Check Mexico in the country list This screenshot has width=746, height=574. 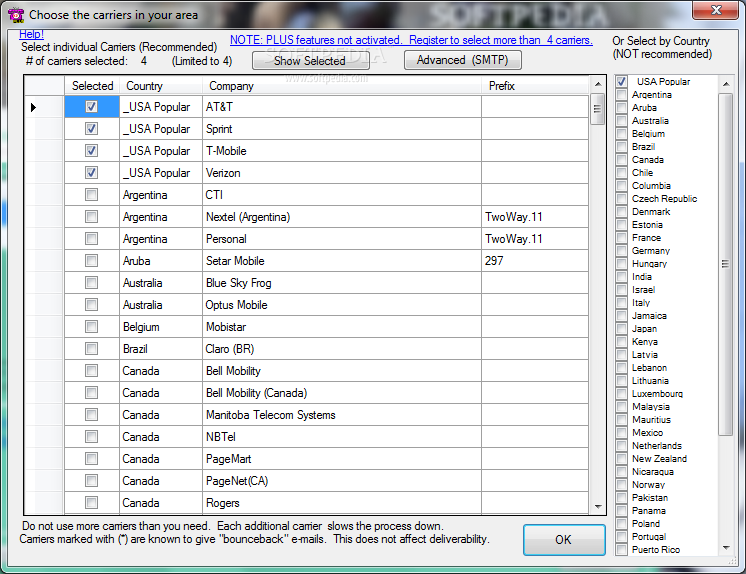(x=621, y=432)
